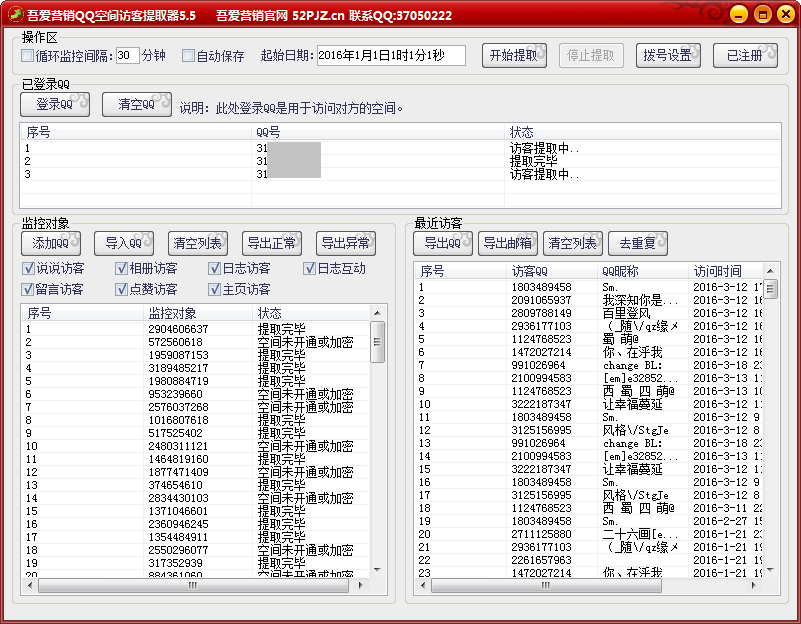Click the recent visitors horizontal scrollbar
This screenshot has width=801, height=624.
pos(590,586)
